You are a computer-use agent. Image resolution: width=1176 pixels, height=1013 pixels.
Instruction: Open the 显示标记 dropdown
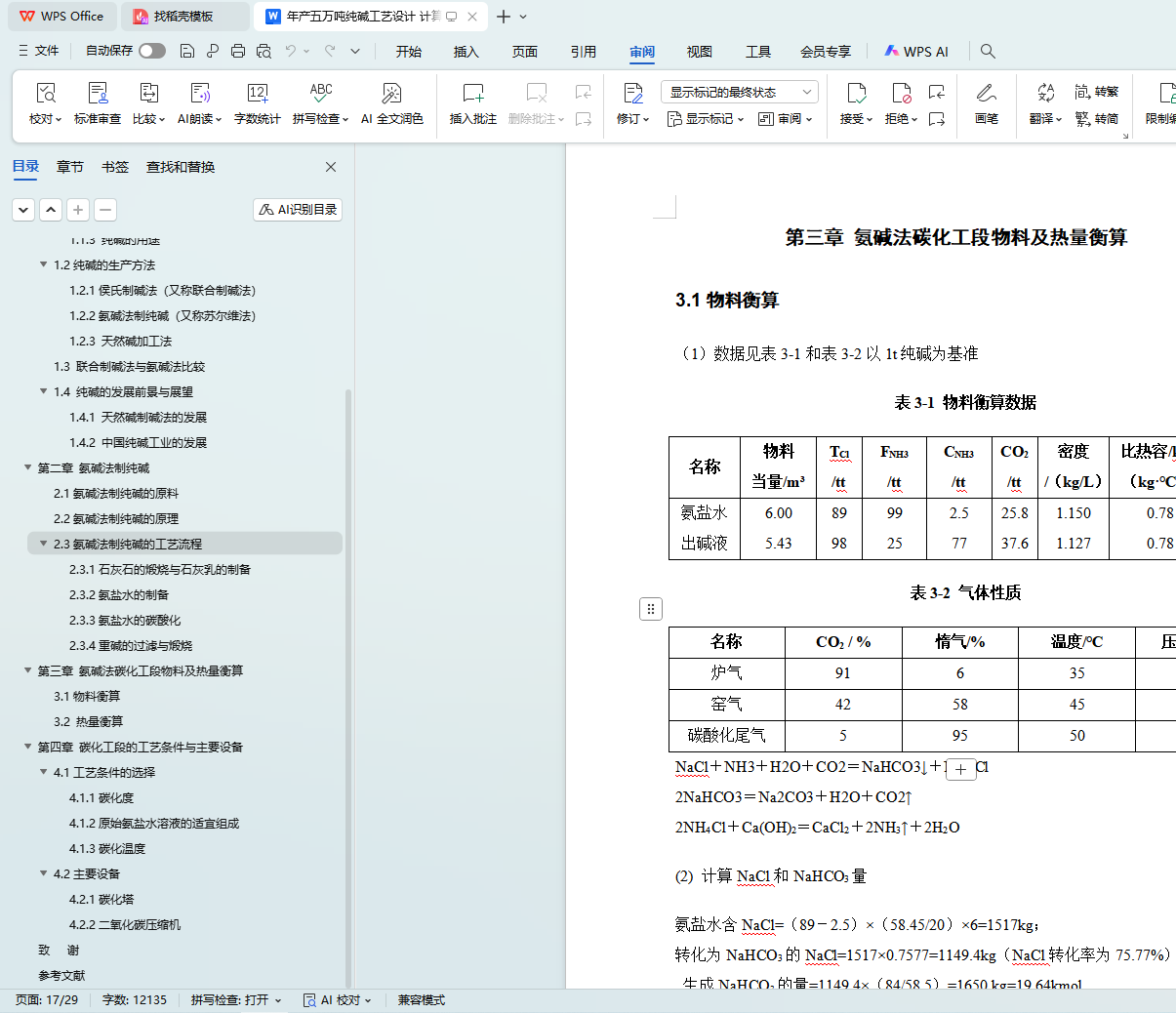706,119
